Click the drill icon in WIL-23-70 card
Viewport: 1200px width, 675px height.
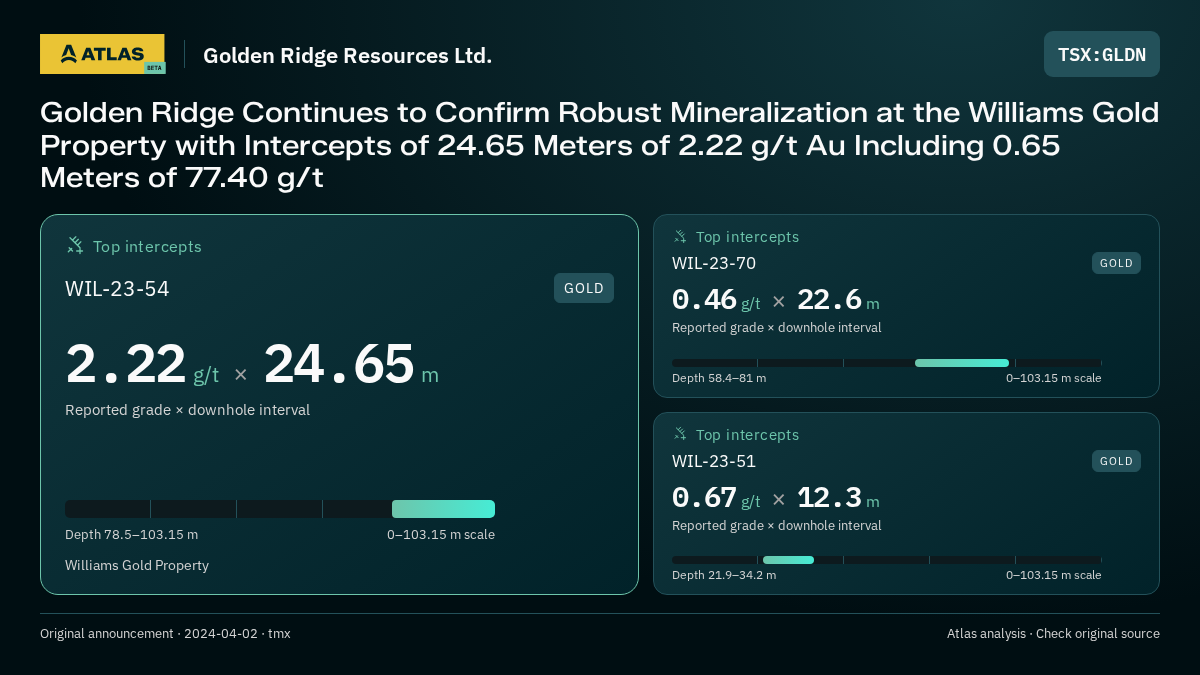[680, 237]
